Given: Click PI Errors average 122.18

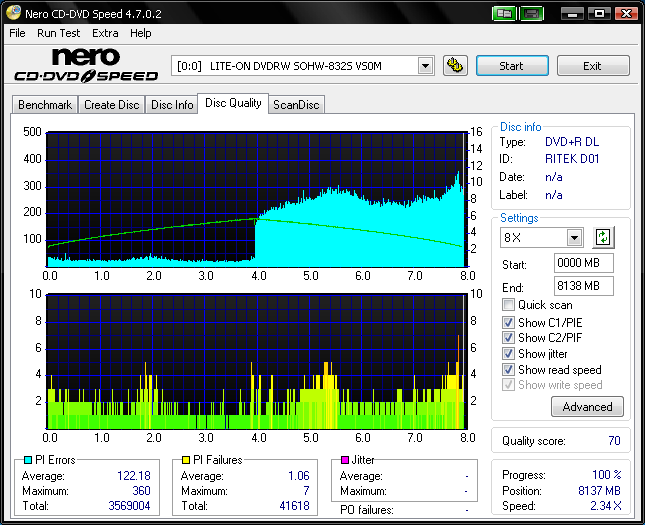Looking at the screenshot, I should point(134,476).
